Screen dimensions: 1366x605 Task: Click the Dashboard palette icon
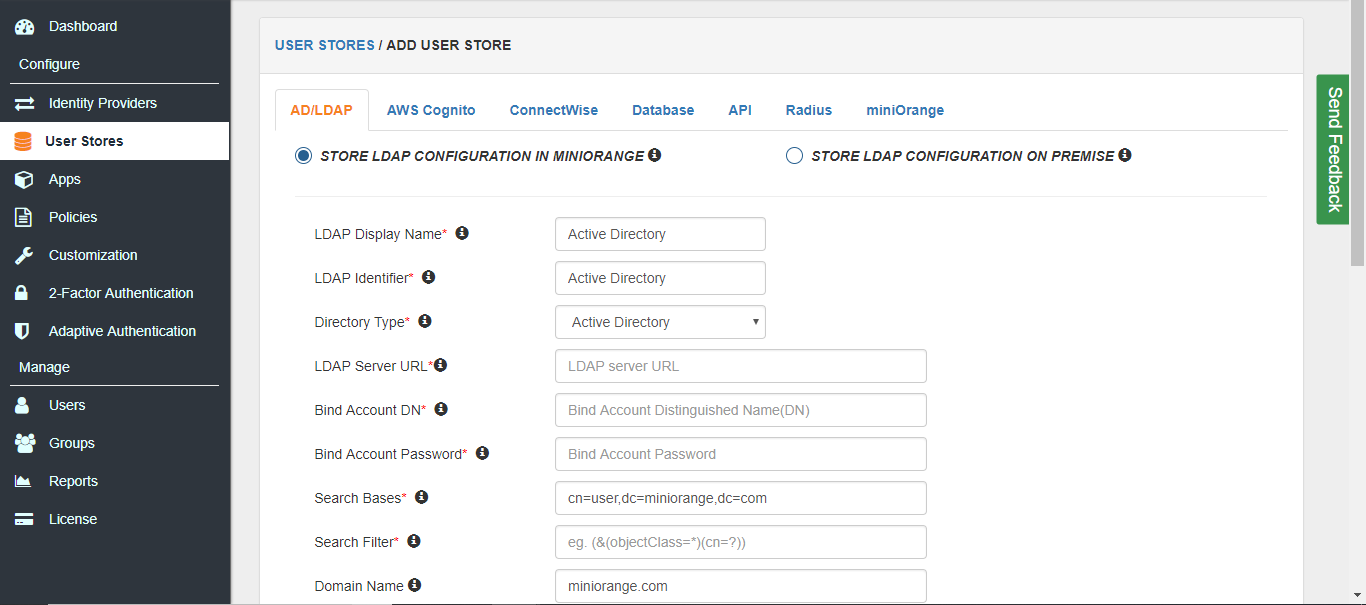[24, 27]
